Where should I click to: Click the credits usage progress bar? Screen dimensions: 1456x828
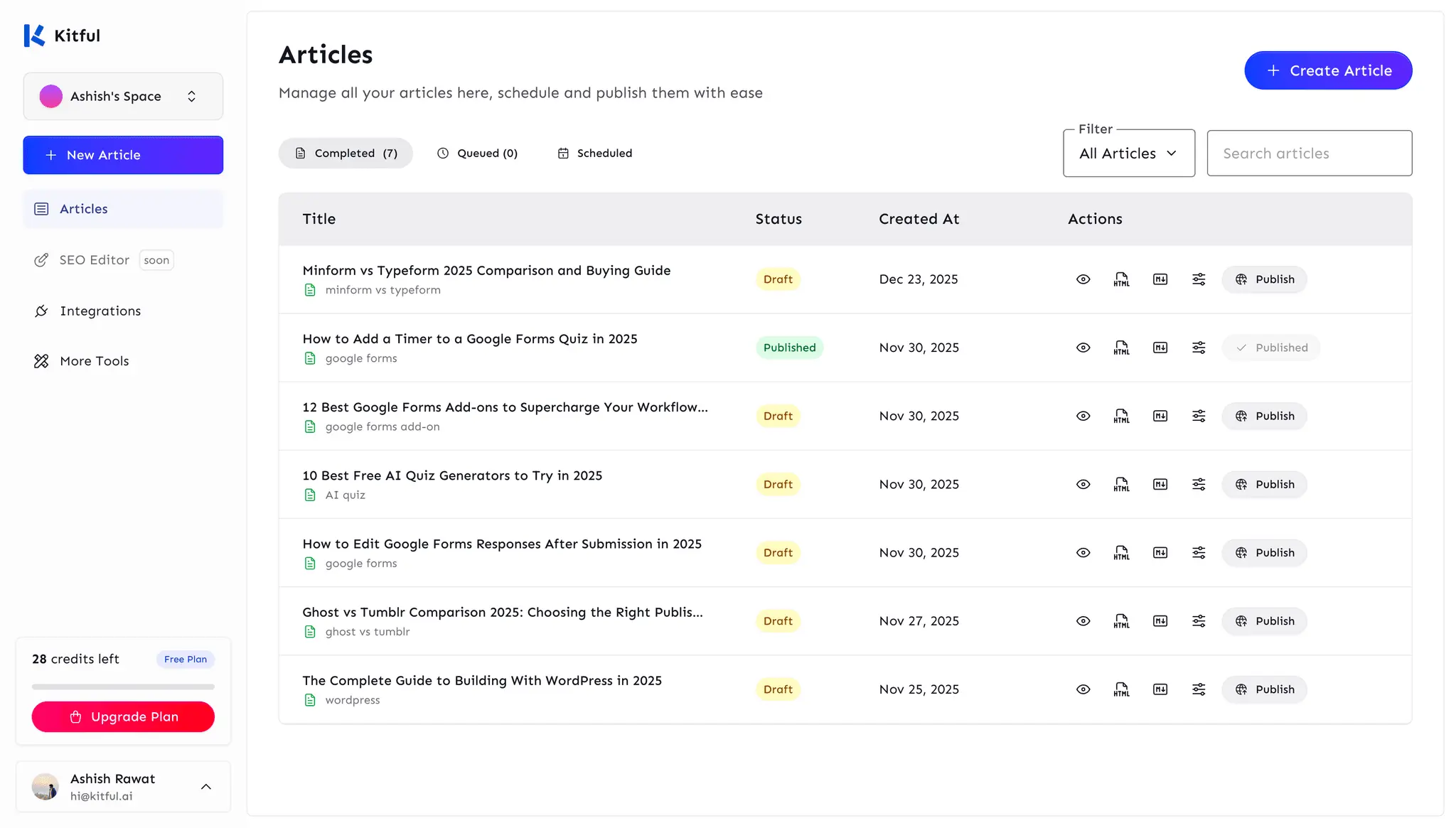tap(123, 687)
